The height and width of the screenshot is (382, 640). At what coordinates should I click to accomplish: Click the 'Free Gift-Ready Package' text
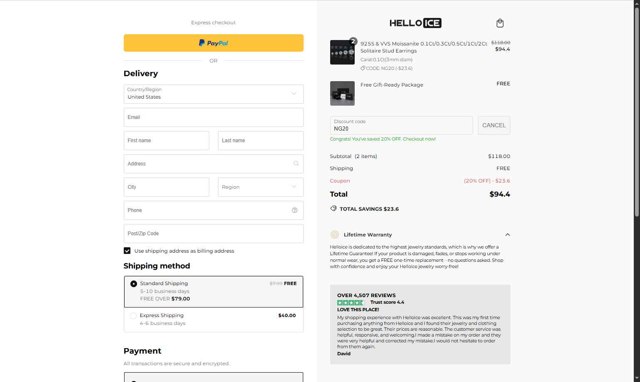391,85
